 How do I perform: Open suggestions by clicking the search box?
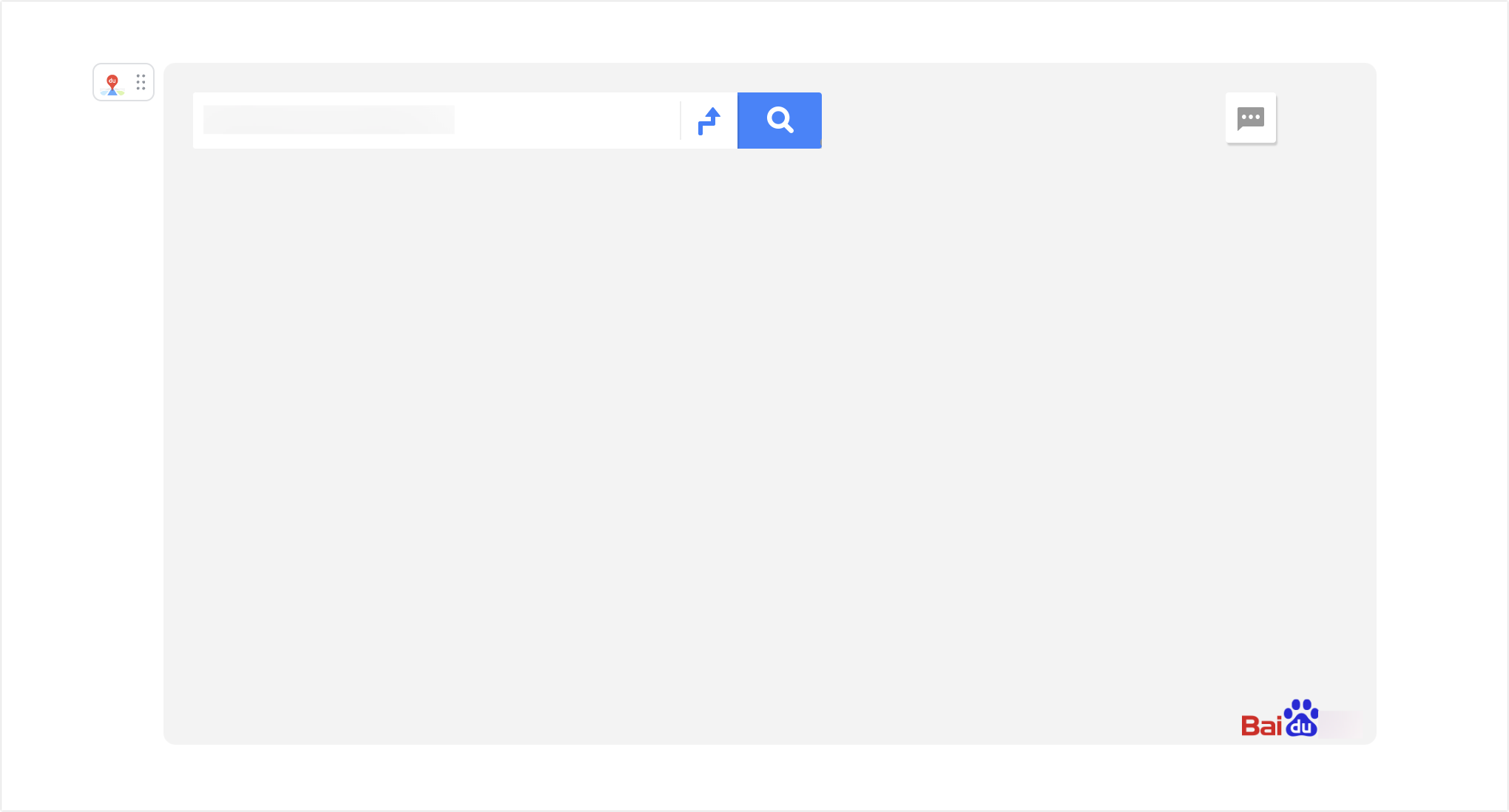(436, 120)
